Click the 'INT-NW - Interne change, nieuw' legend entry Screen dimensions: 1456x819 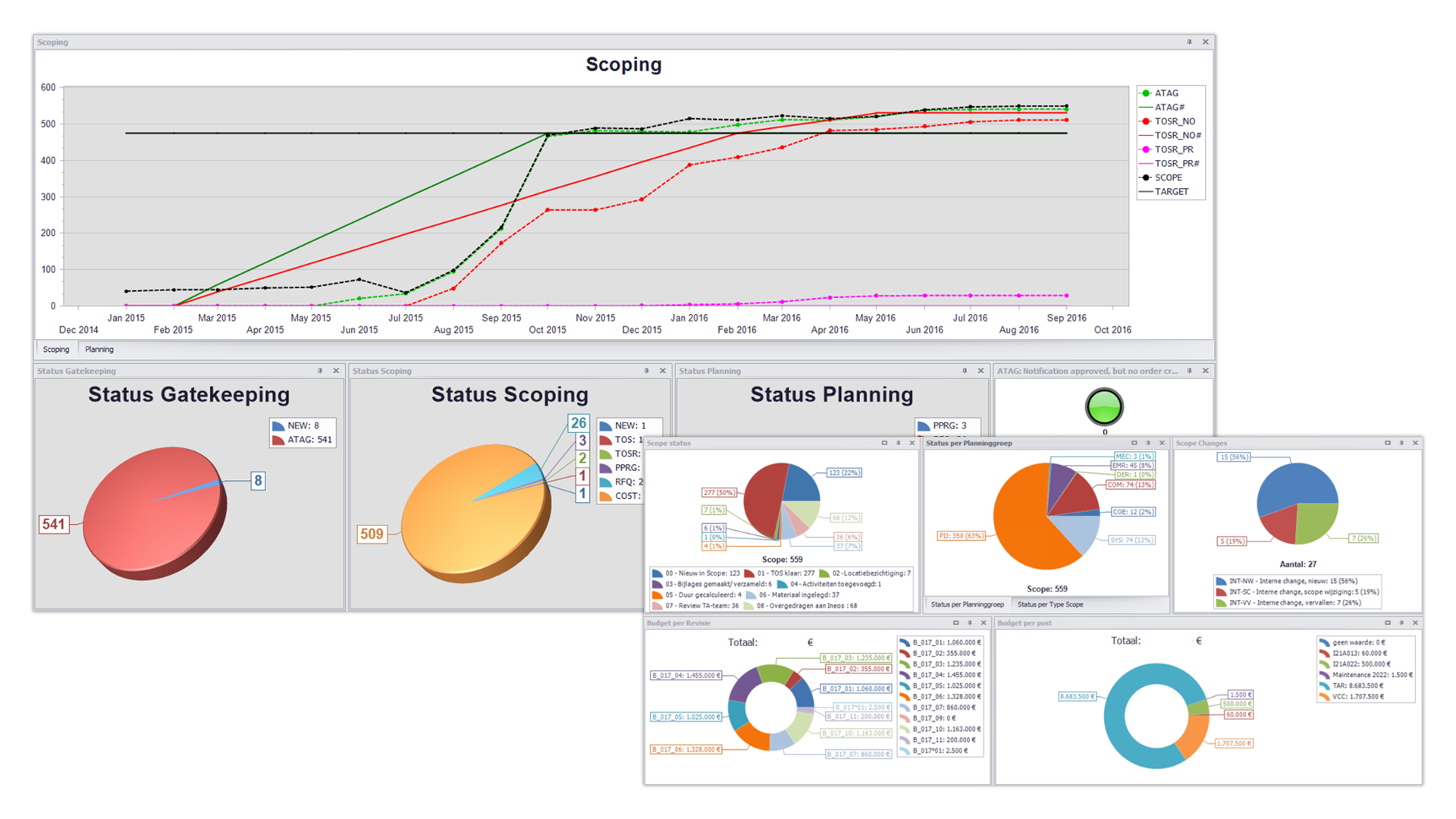pyautogui.click(x=1285, y=581)
